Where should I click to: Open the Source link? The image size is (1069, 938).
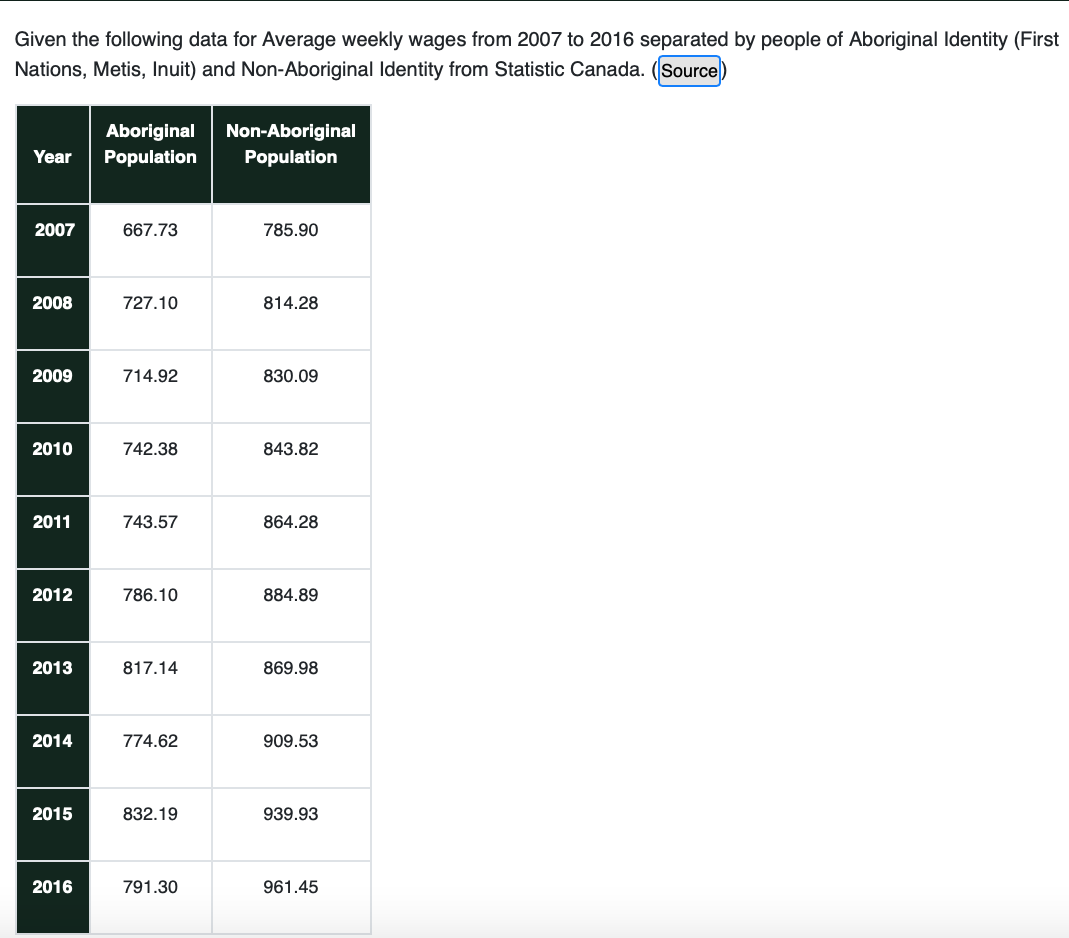pos(689,70)
